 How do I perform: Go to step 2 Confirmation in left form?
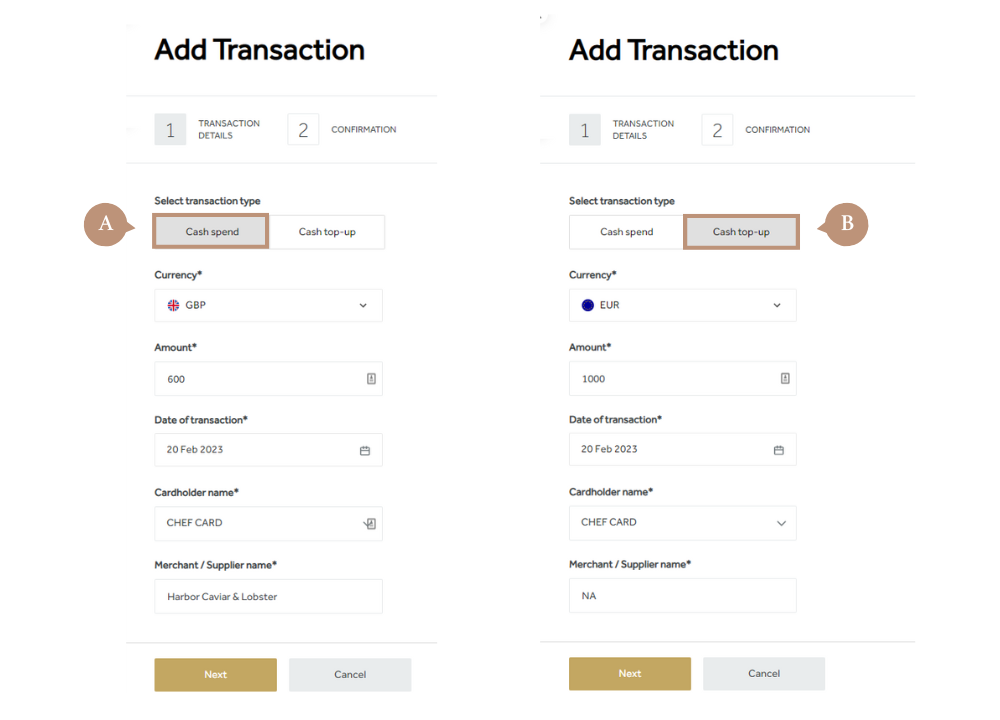303,130
